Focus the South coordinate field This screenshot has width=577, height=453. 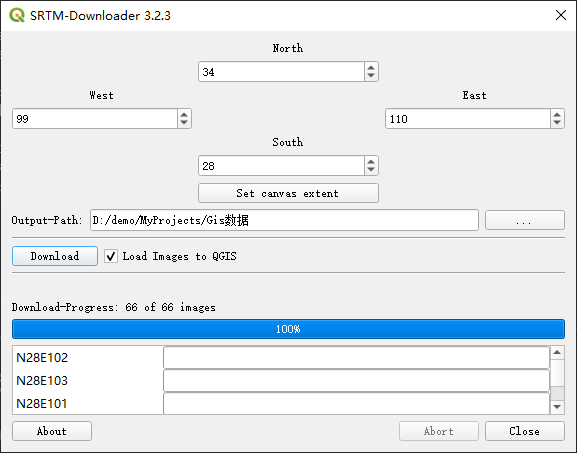tap(282, 166)
